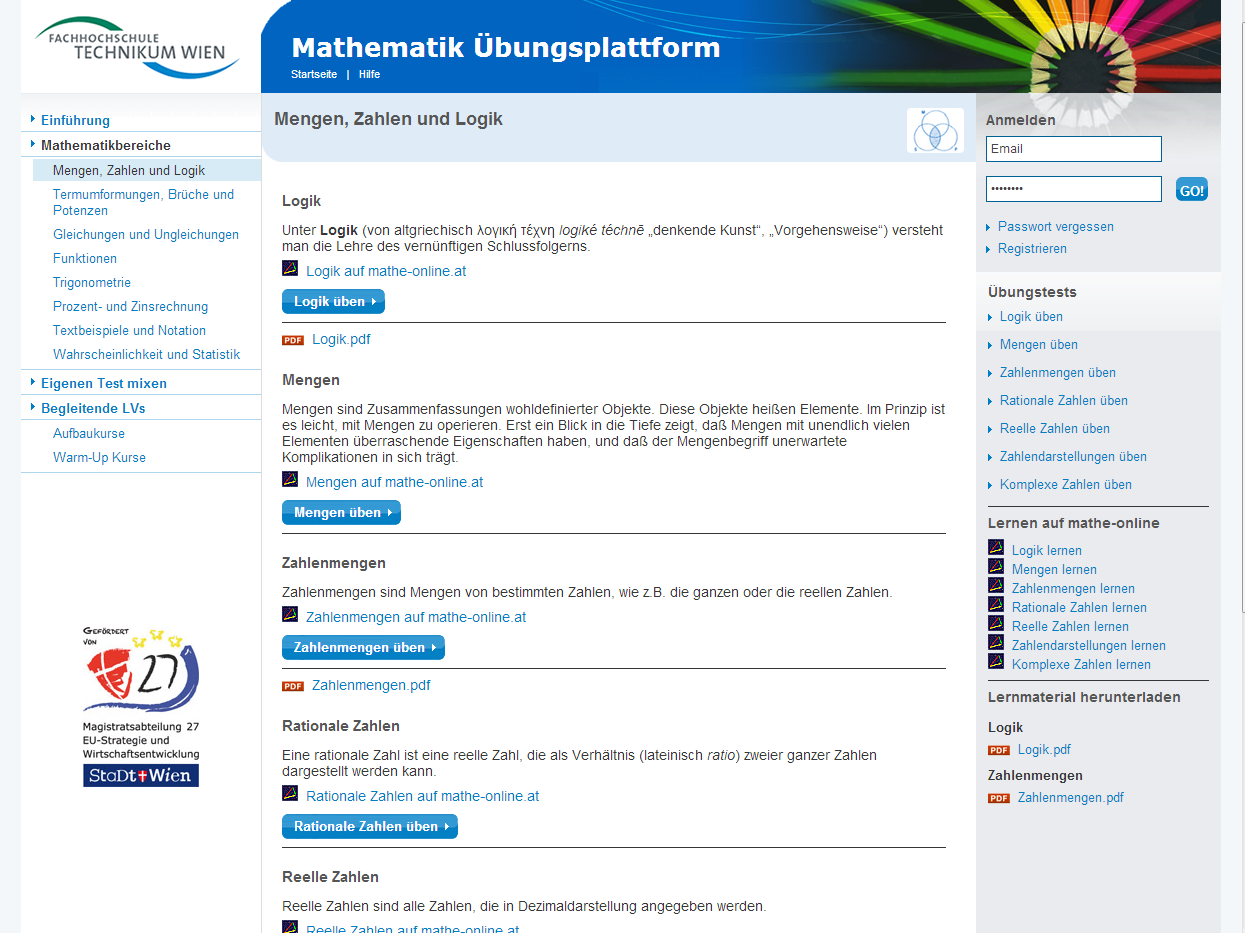Open 'Mengen, Zahlen und Logik' in sidebar
Viewport: 1245px width, 933px height.
(129, 171)
